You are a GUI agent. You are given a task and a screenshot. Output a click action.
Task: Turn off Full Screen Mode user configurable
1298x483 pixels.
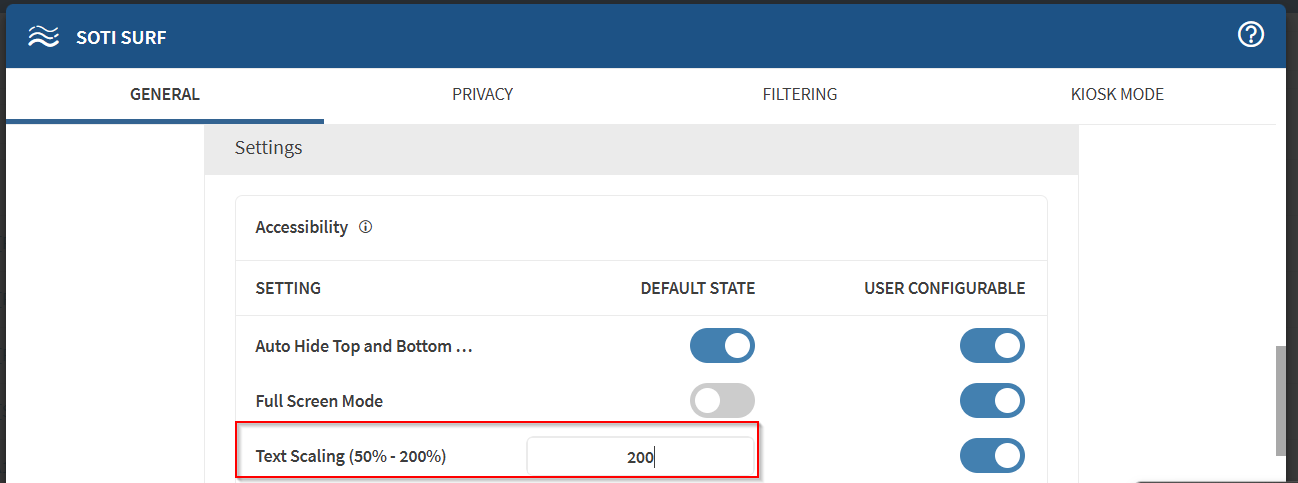tap(992, 401)
